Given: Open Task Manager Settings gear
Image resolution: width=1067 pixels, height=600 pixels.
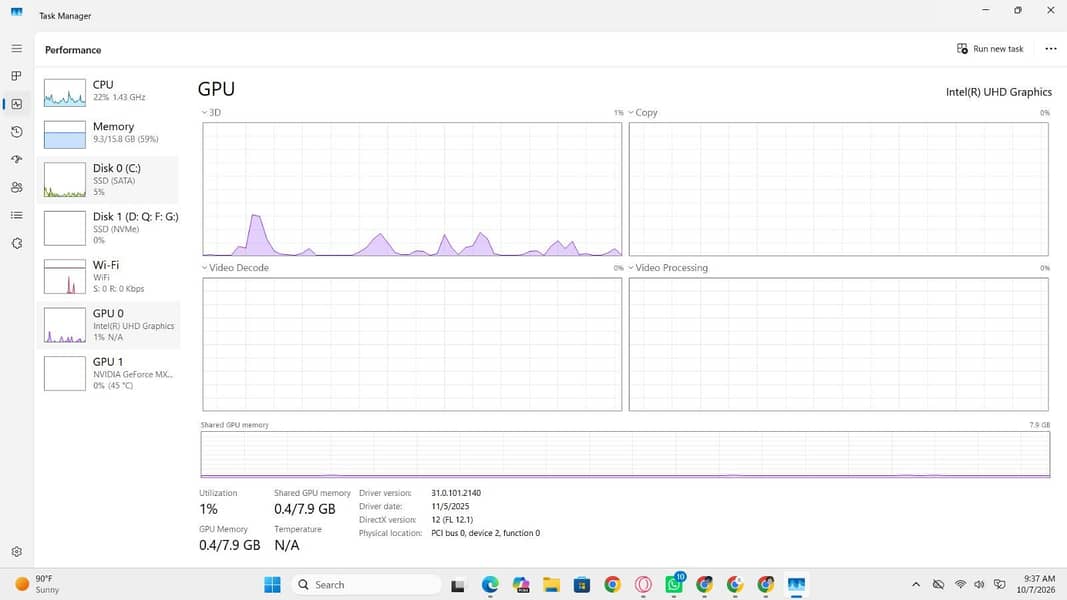Looking at the screenshot, I should 16,552.
